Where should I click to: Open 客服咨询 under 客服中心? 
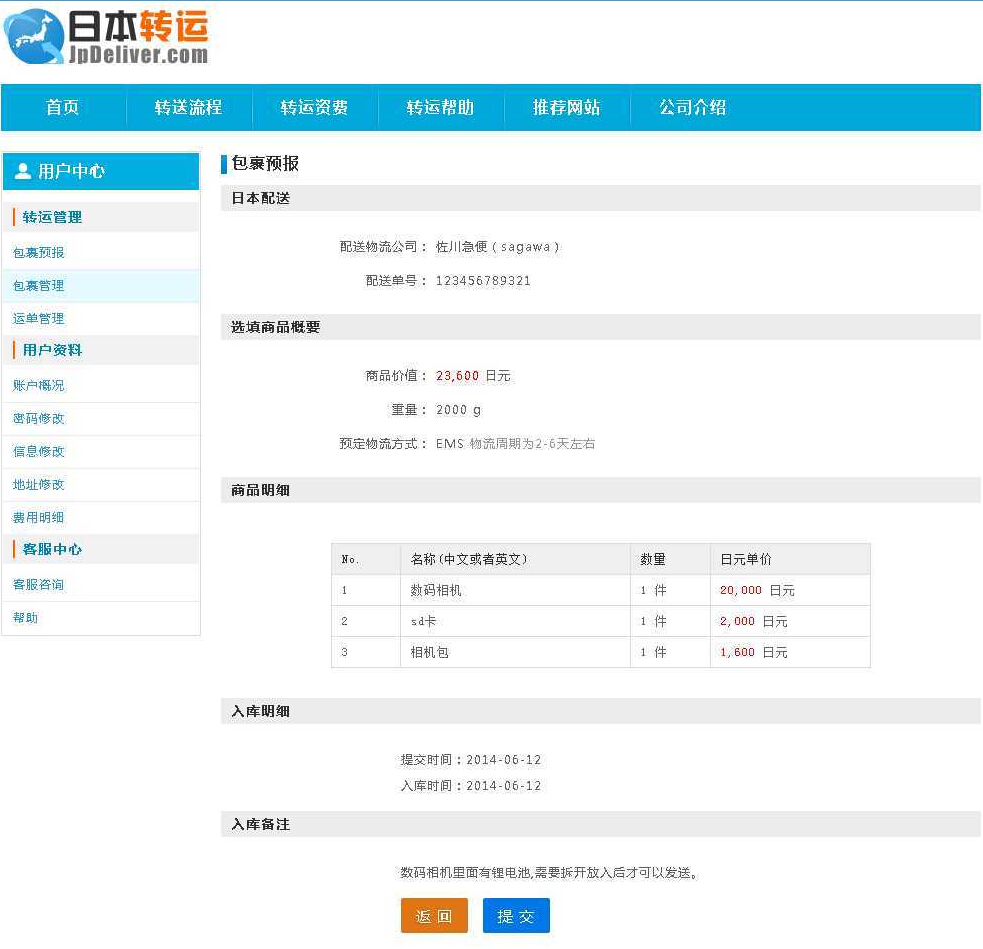coord(38,584)
